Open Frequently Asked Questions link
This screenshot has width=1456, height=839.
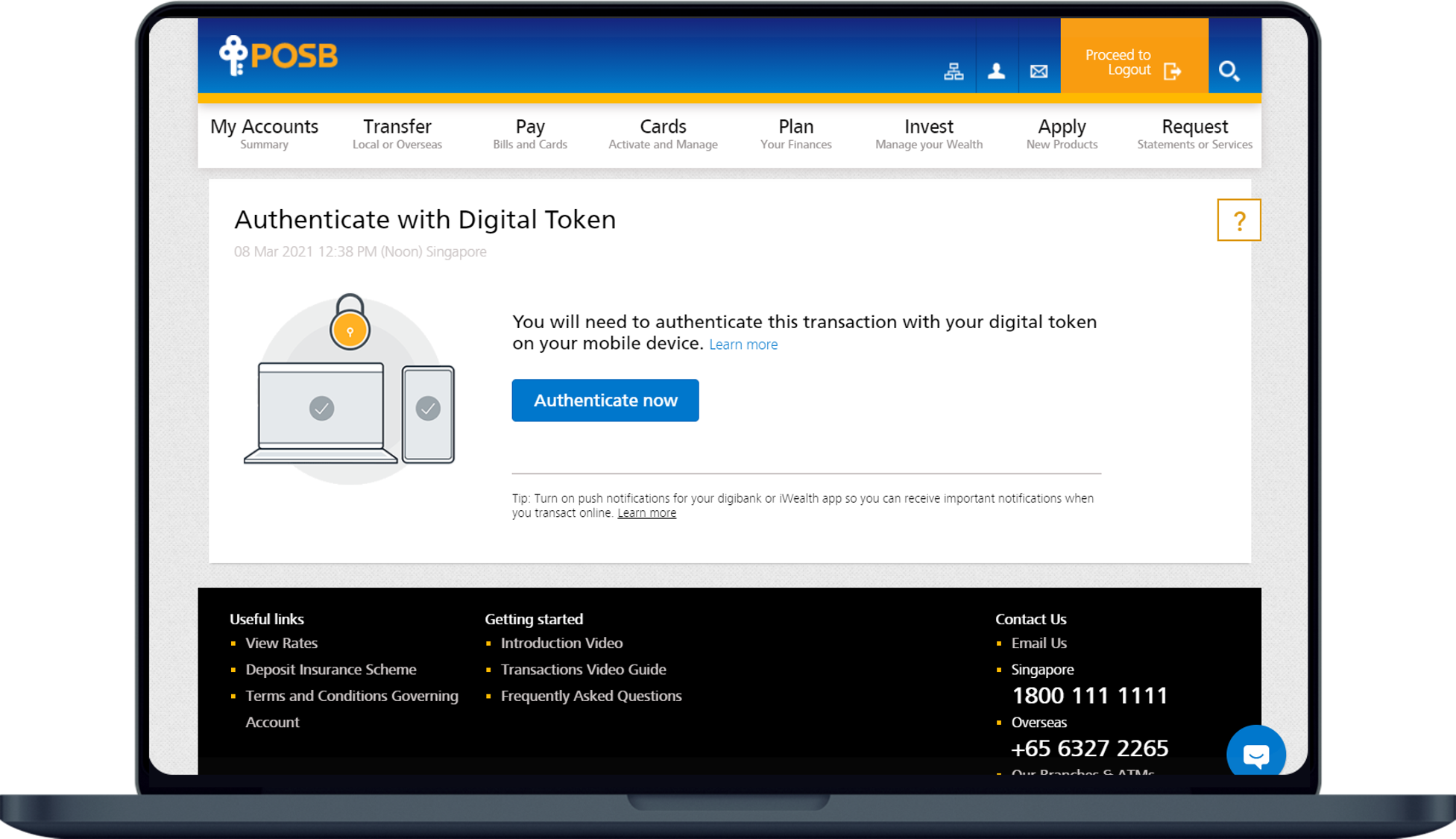click(590, 696)
